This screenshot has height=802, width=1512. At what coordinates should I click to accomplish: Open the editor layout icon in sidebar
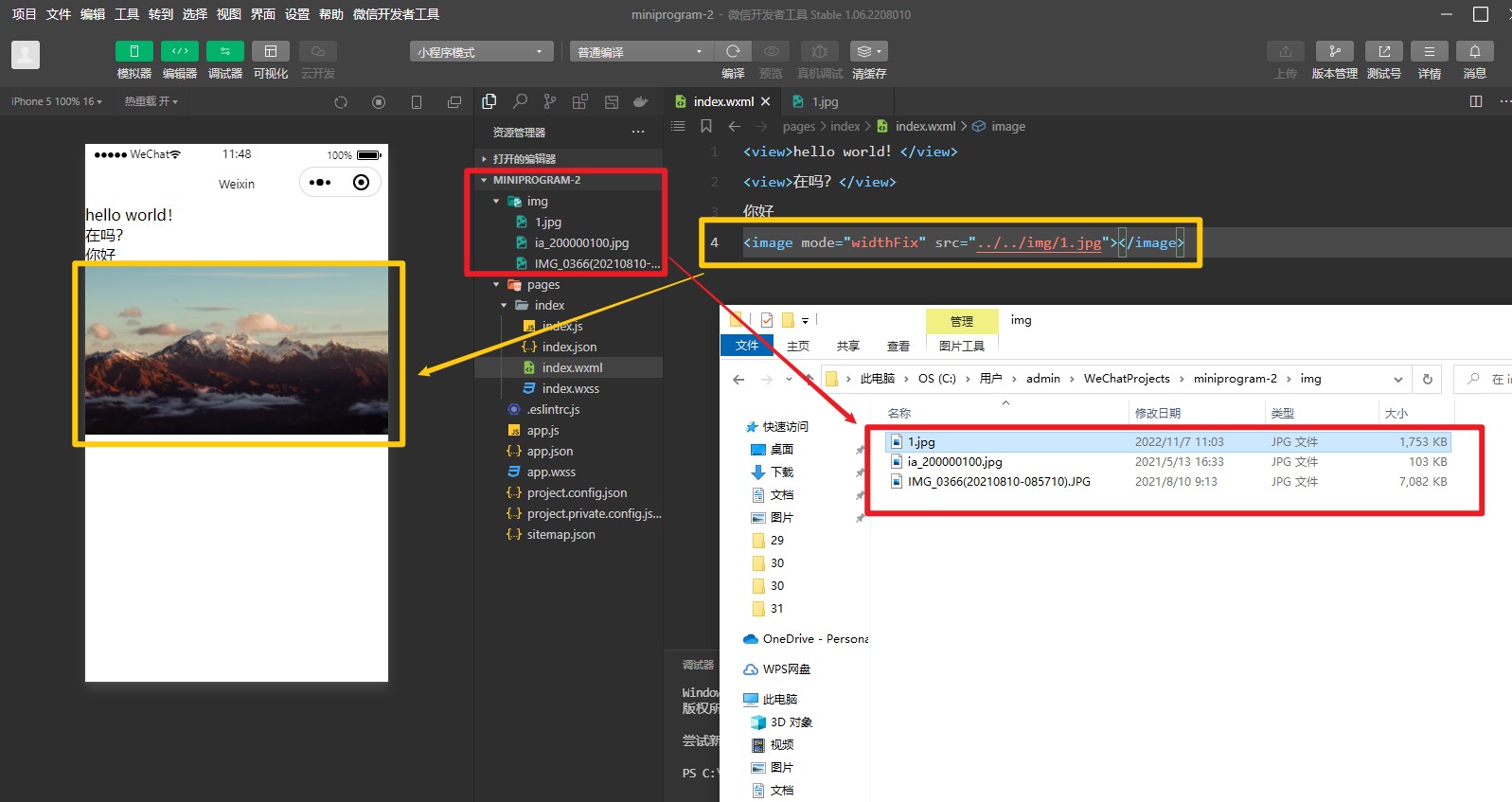tap(612, 101)
